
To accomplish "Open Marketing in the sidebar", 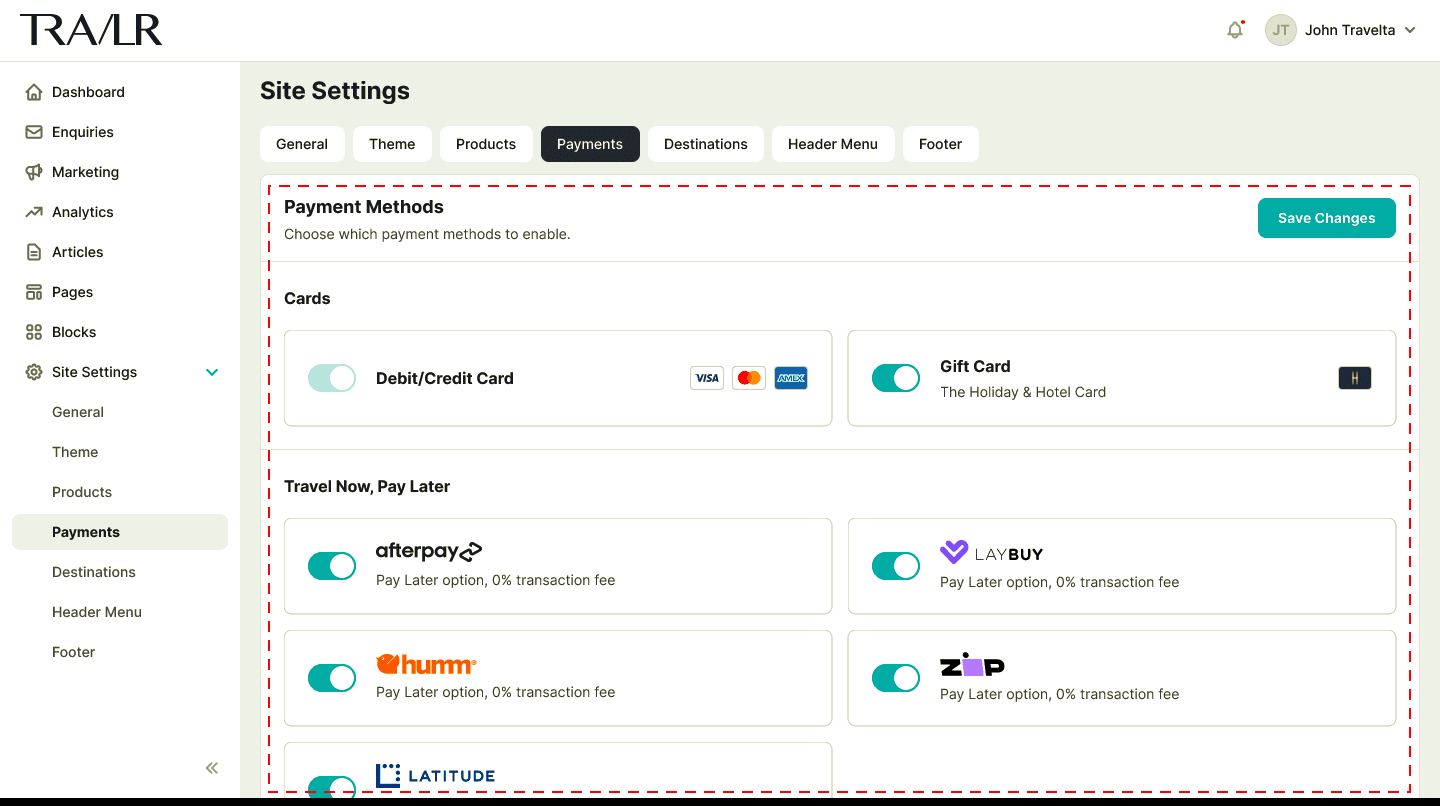I will click(x=120, y=172).
